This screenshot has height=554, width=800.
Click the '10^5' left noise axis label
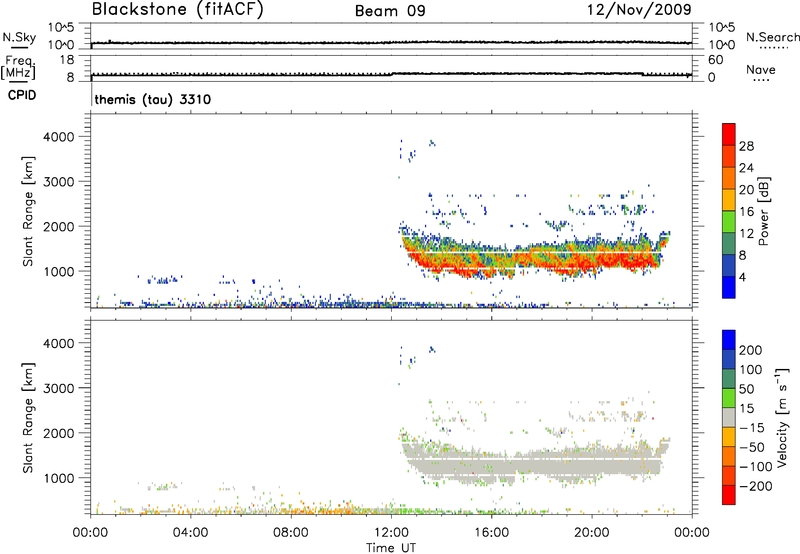pyautogui.click(x=61, y=27)
